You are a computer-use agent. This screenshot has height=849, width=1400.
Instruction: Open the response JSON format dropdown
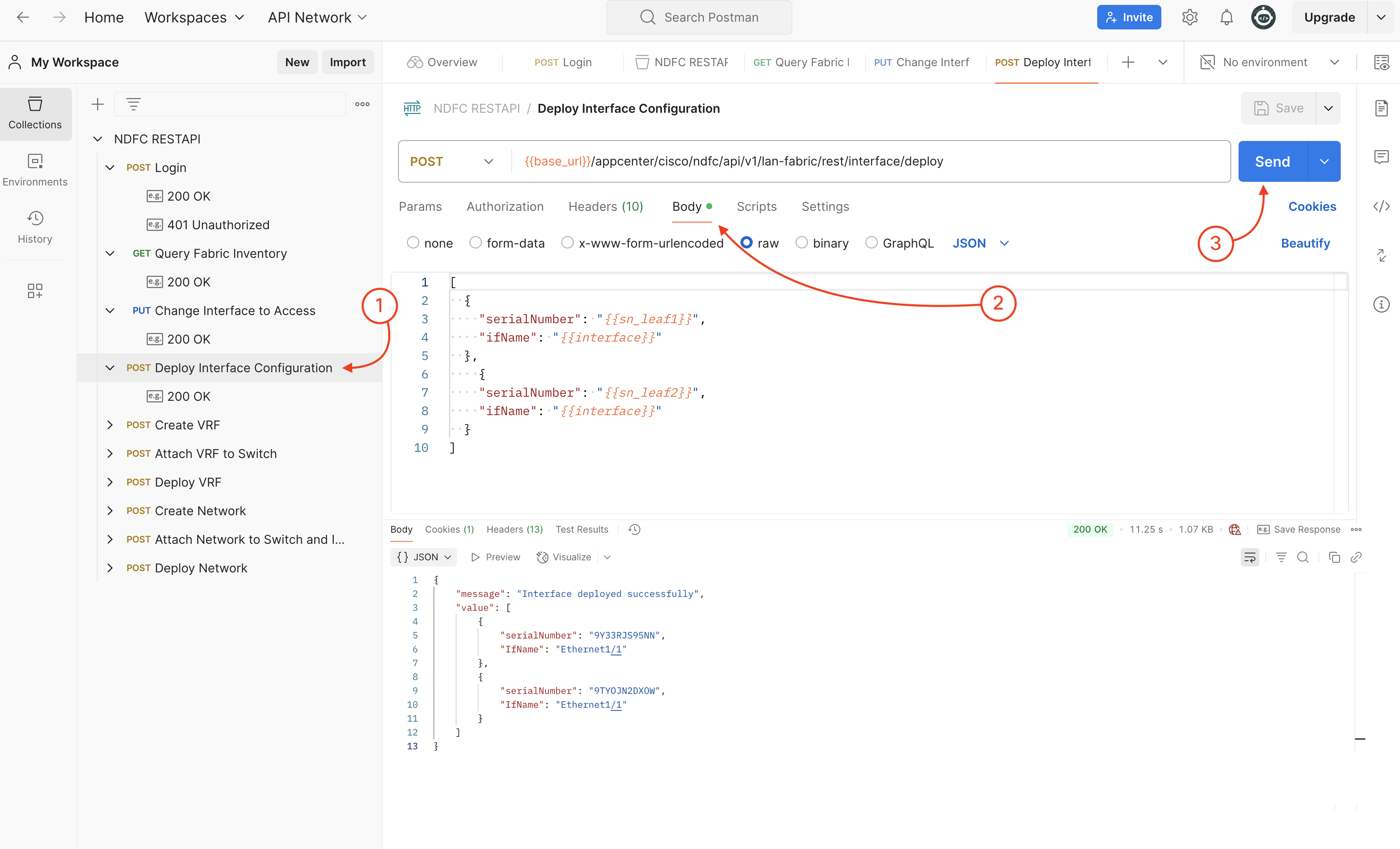coord(424,557)
